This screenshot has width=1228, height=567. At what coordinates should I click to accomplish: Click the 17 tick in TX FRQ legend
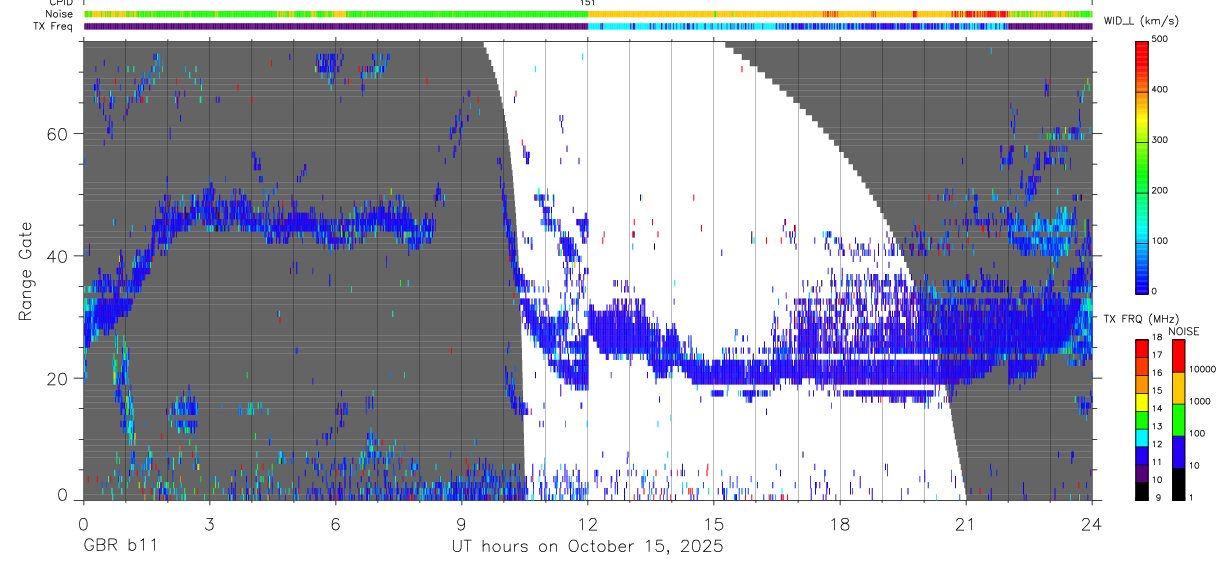(1157, 354)
